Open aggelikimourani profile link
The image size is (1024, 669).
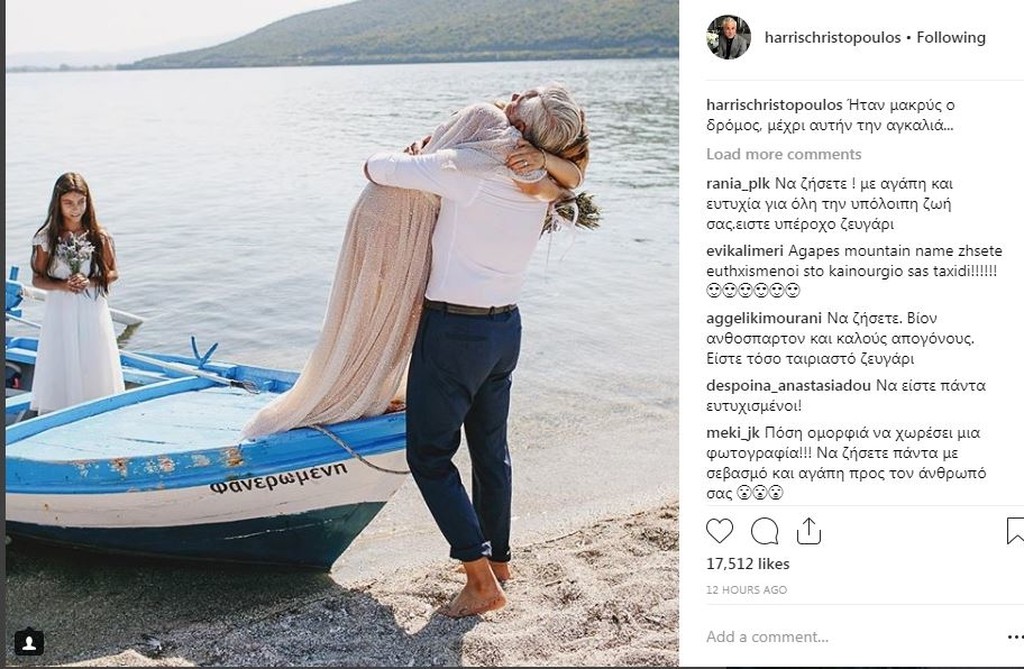[x=763, y=319]
